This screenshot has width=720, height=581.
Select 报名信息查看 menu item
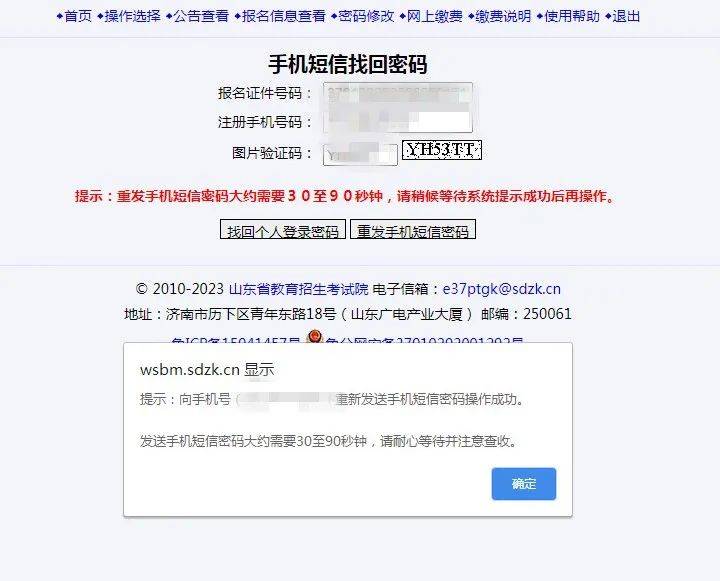pyautogui.click(x=284, y=17)
